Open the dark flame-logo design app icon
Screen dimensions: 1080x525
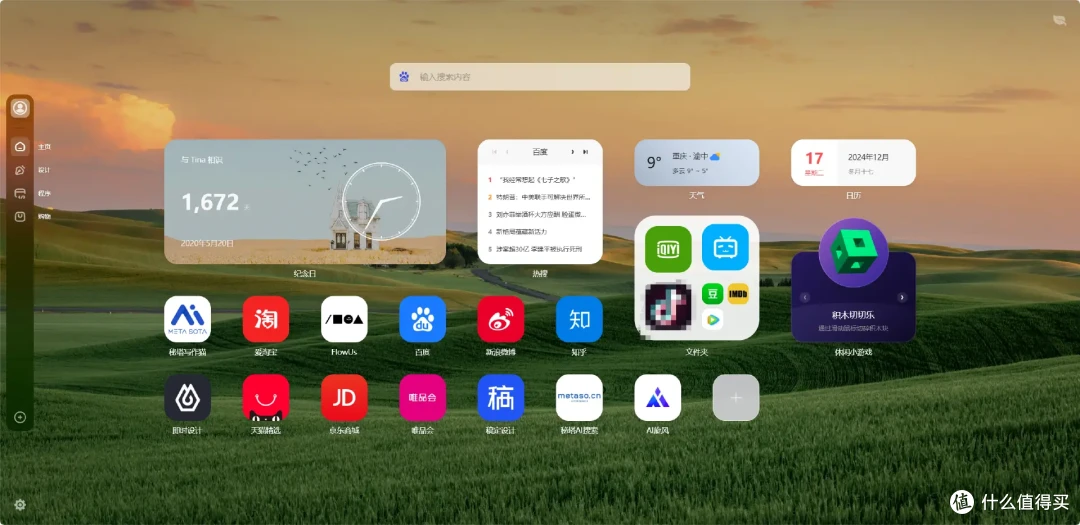pos(187,398)
